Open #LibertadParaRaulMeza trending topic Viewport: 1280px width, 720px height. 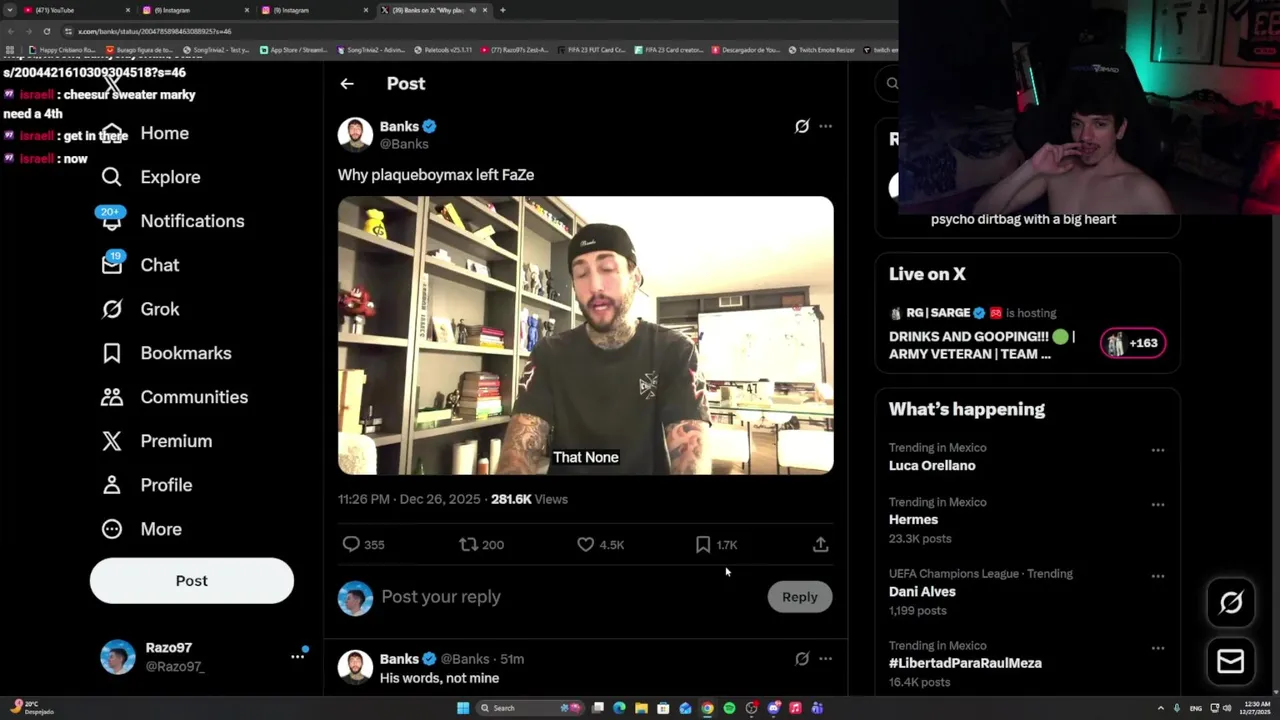coord(965,663)
